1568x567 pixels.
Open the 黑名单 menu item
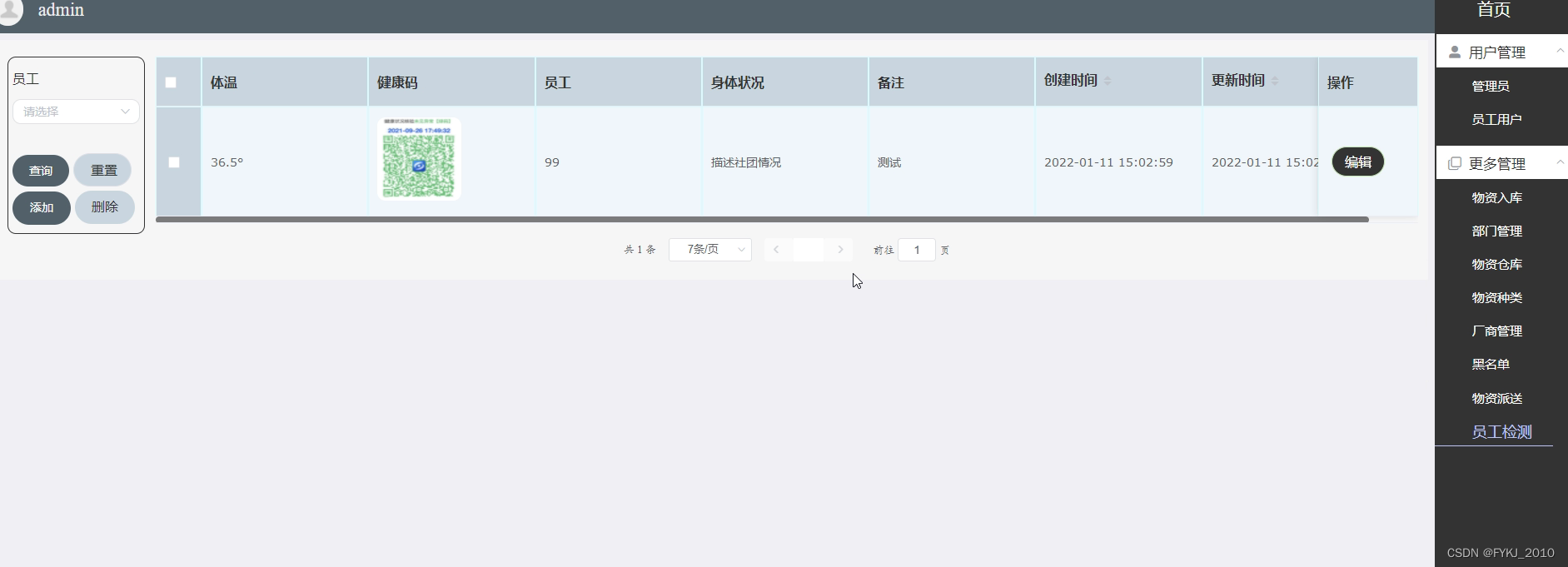click(1491, 364)
